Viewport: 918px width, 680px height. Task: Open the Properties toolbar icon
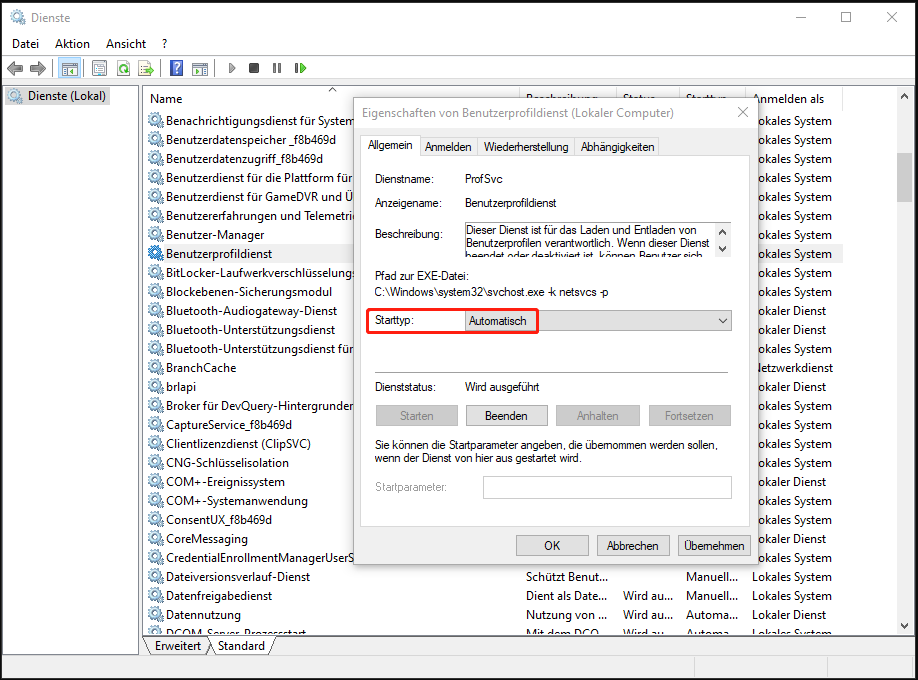(97, 67)
